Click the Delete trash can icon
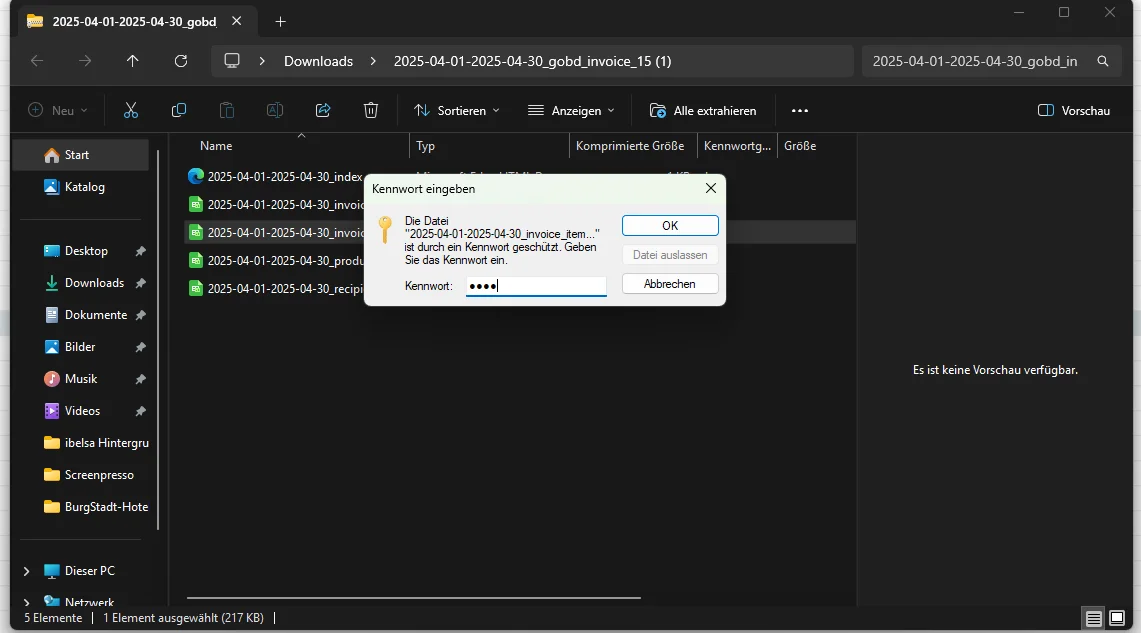This screenshot has height=633, width=1141. click(x=371, y=111)
